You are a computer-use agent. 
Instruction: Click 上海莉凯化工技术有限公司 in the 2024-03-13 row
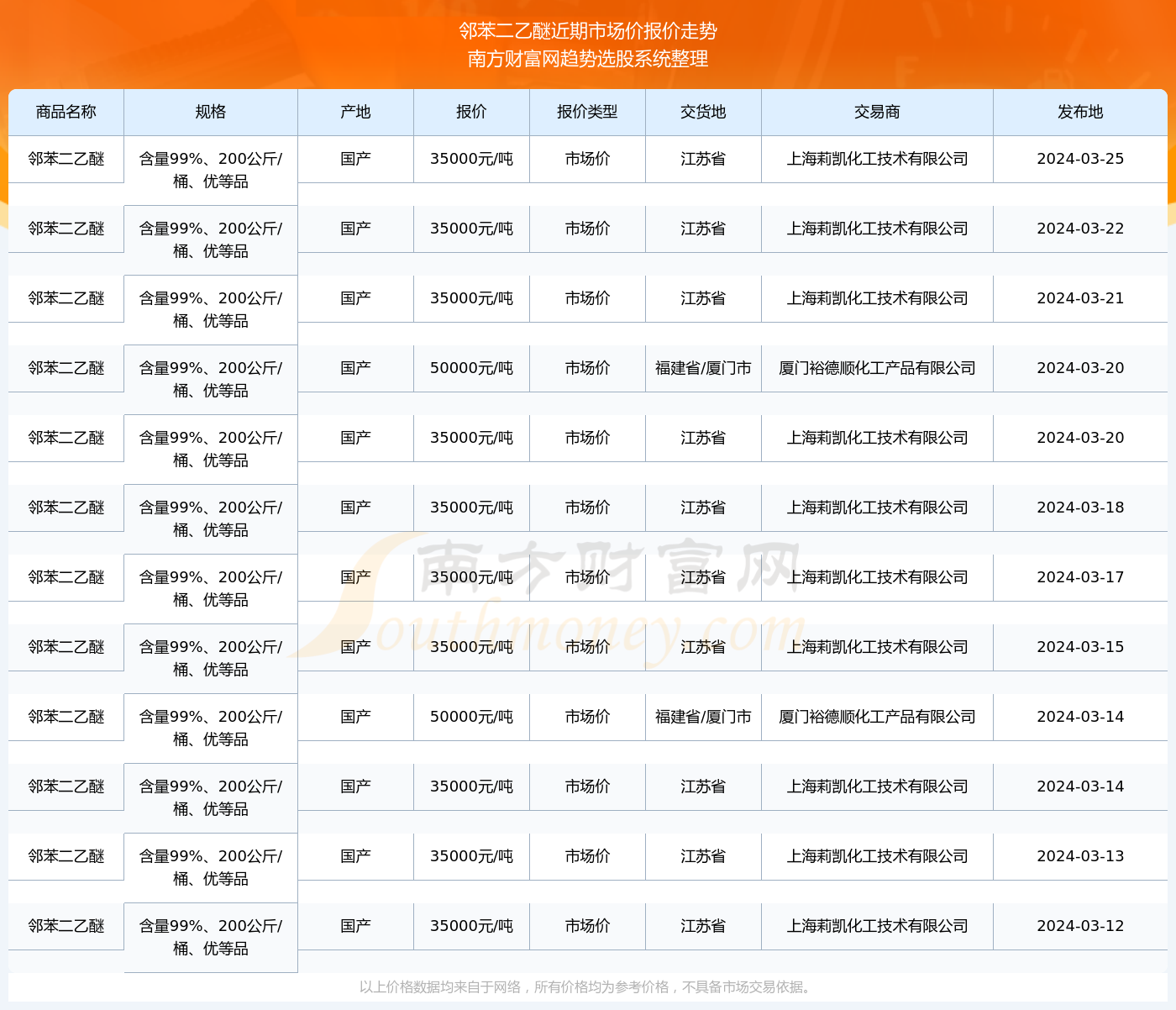click(878, 856)
